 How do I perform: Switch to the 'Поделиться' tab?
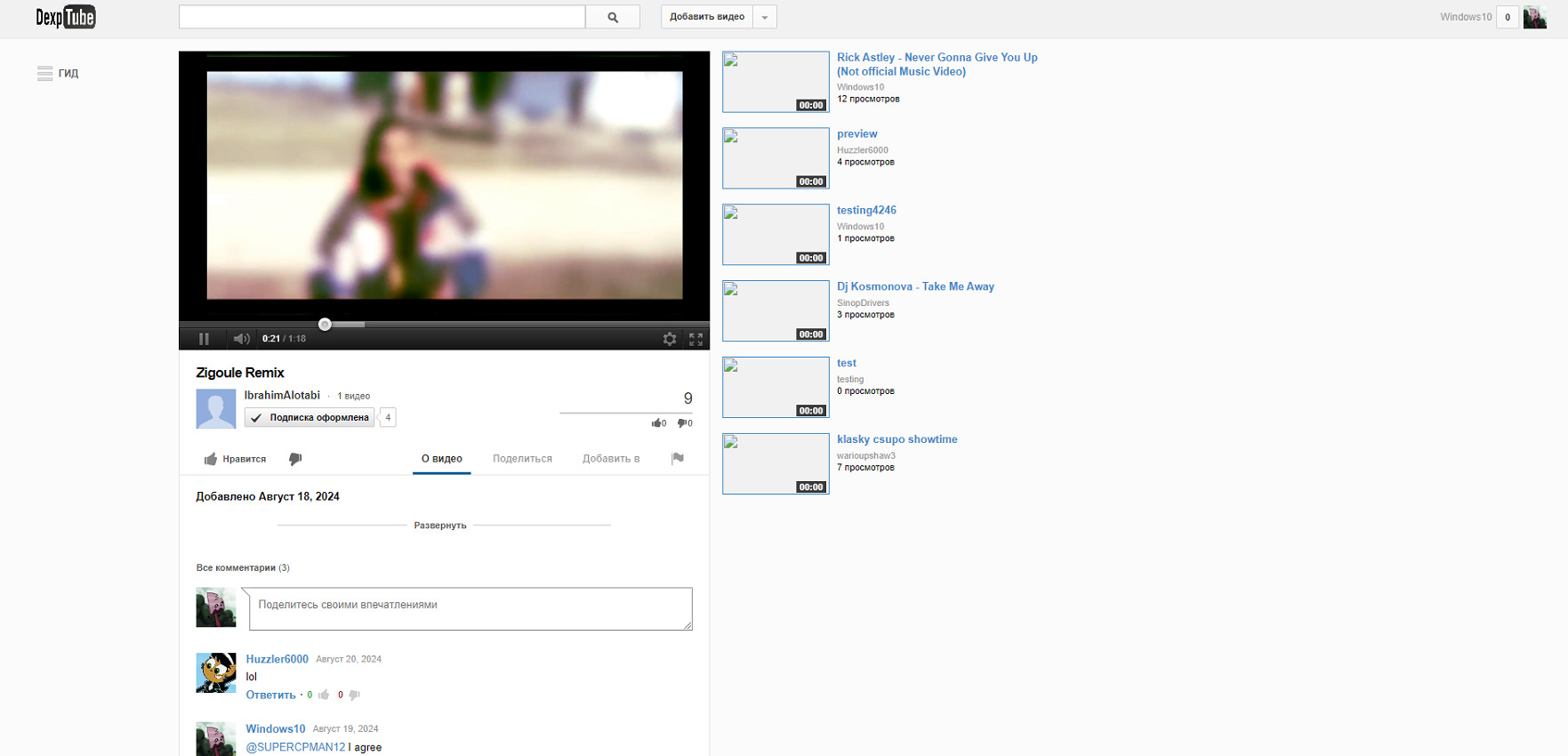pos(522,459)
